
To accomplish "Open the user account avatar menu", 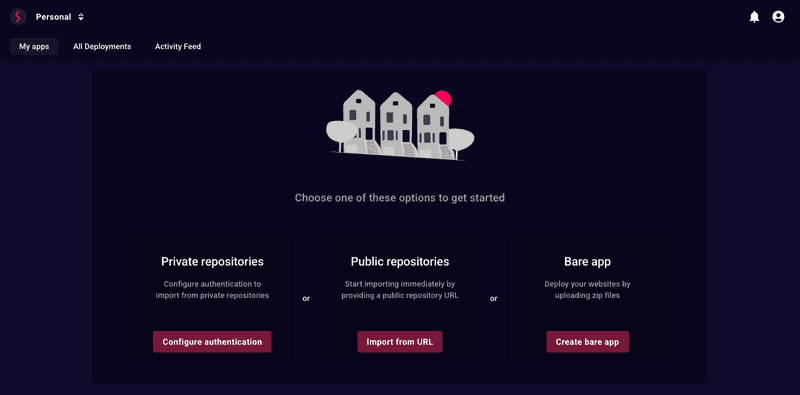I will click(778, 17).
